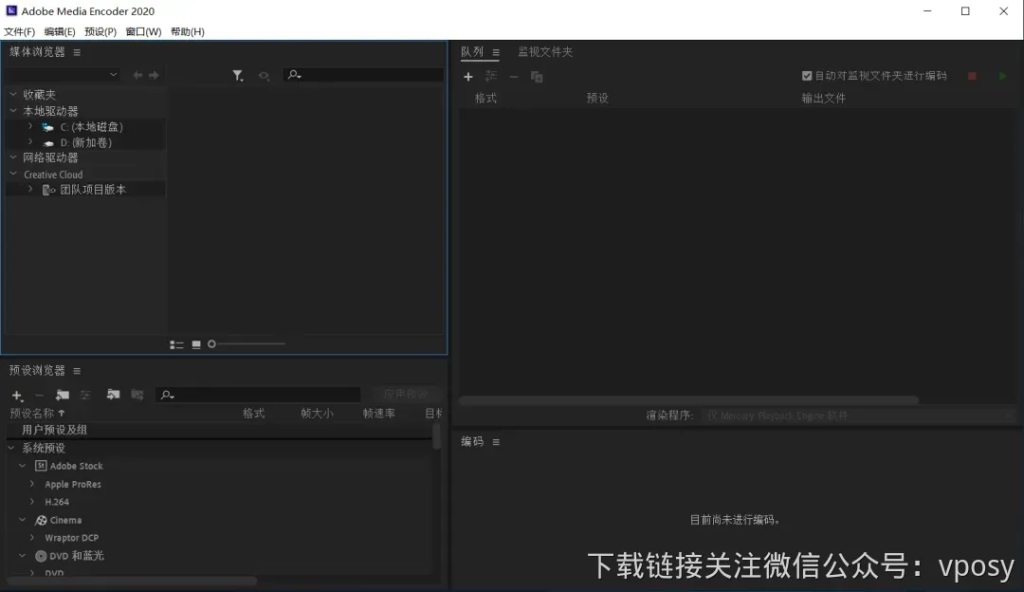Click the media browser search field
1024x592 pixels.
coord(364,74)
